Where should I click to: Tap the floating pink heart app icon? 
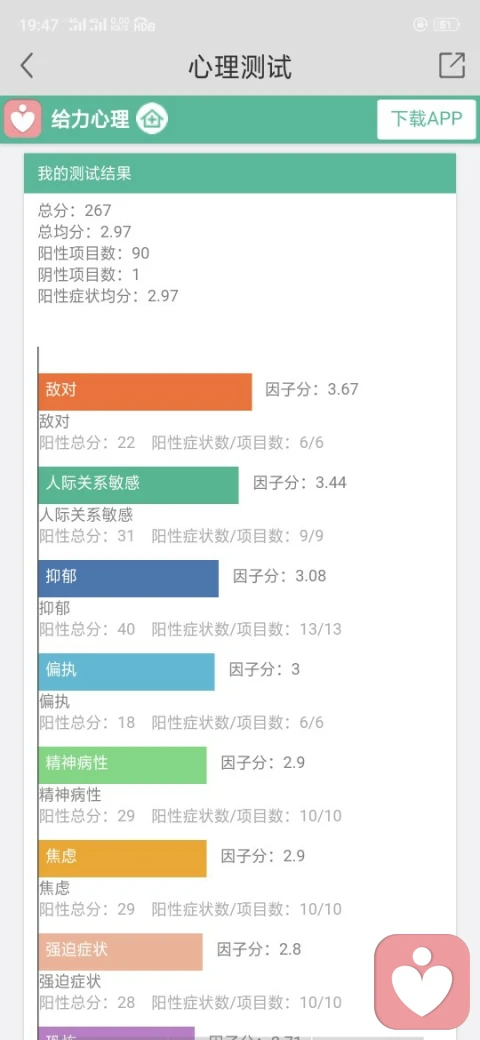422,982
